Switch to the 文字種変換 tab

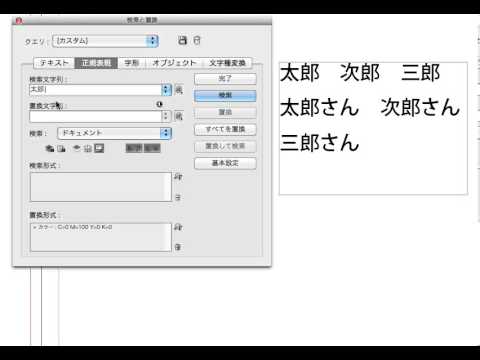click(227, 63)
